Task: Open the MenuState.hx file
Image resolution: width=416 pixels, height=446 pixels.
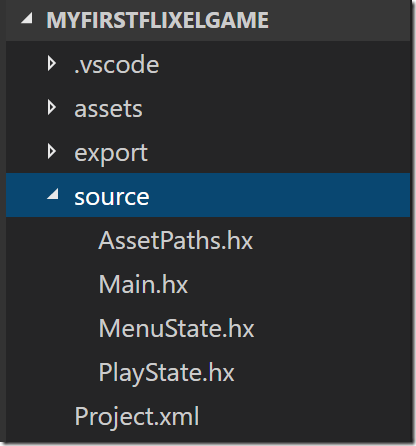Action: coord(176,328)
